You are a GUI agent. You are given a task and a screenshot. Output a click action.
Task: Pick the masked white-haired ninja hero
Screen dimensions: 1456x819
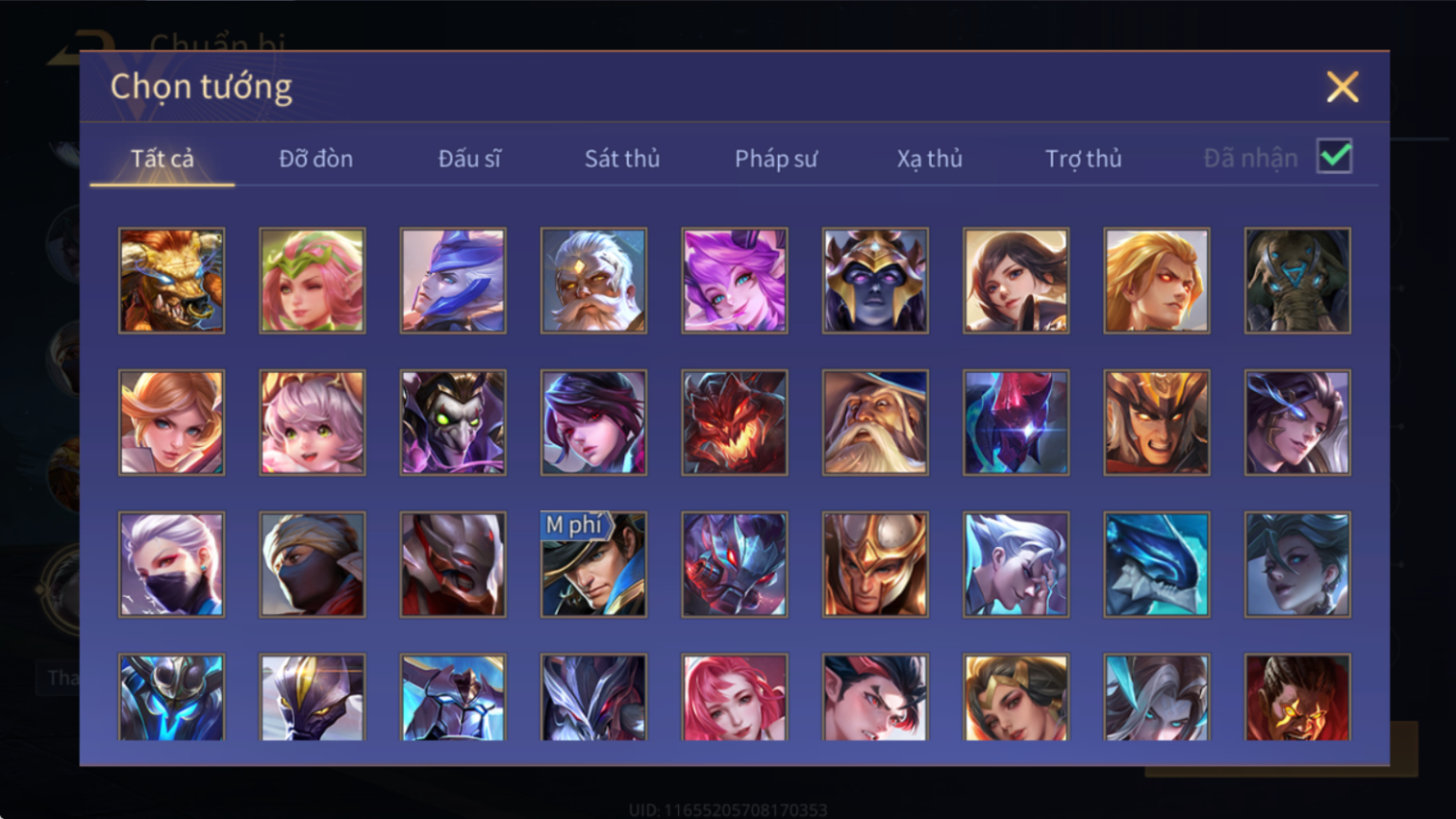coord(171,564)
